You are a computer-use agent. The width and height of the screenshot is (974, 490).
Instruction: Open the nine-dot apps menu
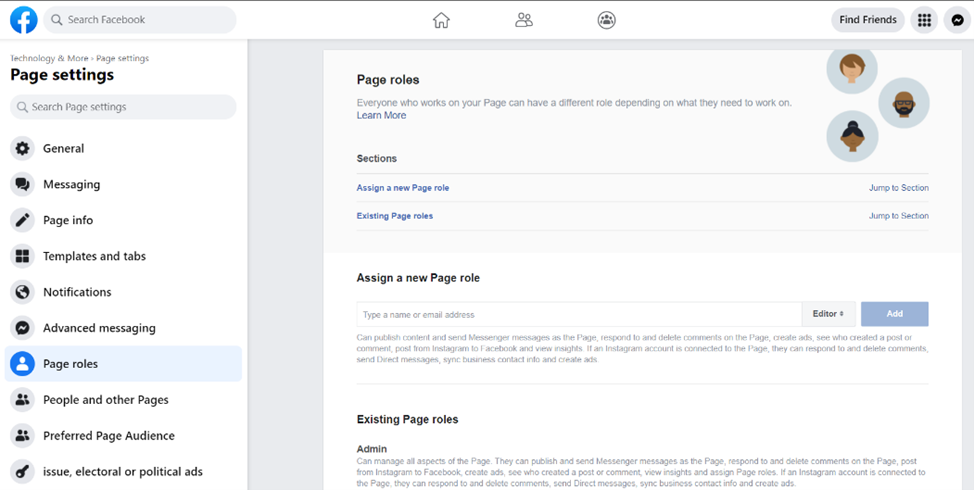pyautogui.click(x=924, y=20)
